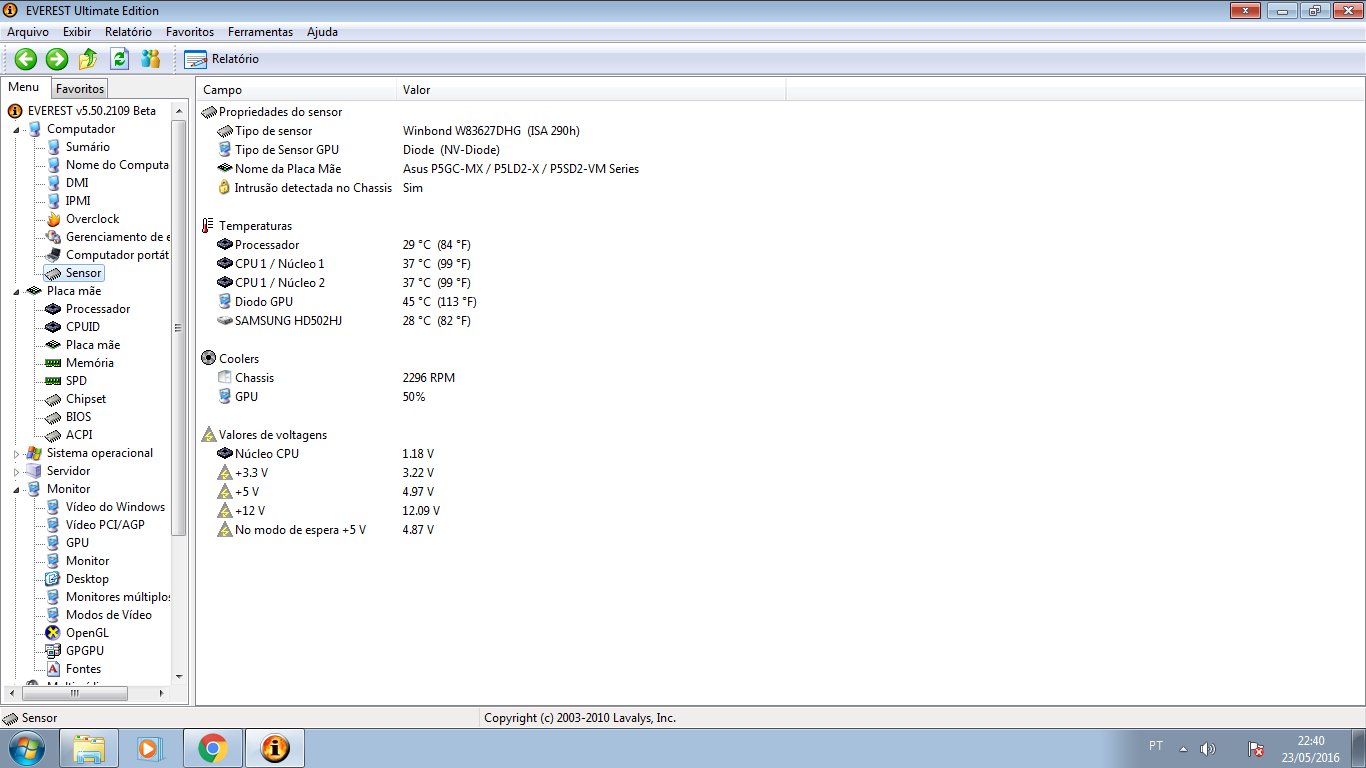
Task: Click the green Forward arrow toolbar icon
Action: [57, 59]
